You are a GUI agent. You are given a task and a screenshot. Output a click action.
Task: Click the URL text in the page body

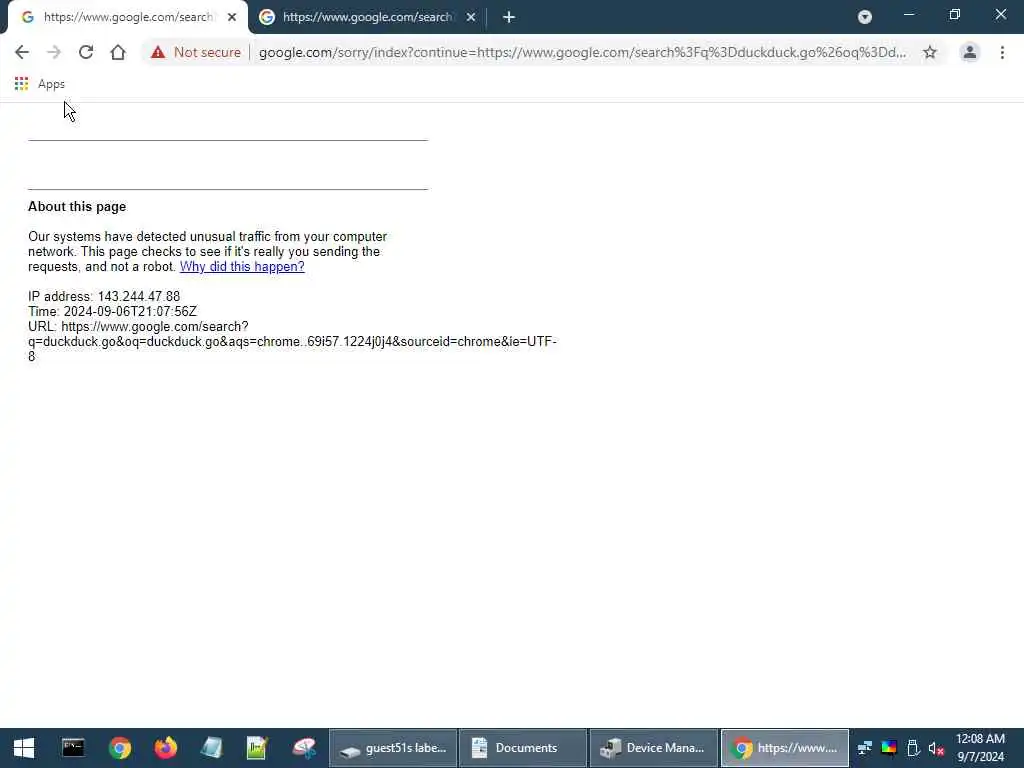[x=292, y=342]
